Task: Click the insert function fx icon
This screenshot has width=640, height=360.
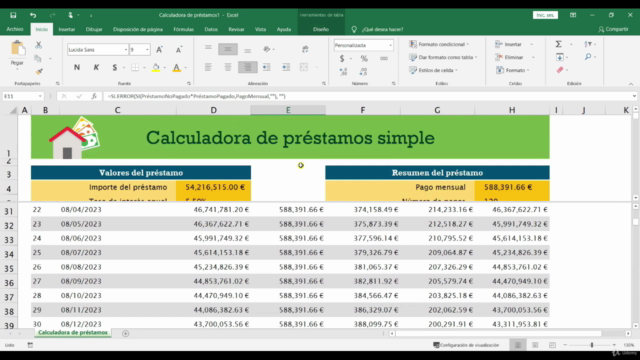Action: [94, 96]
